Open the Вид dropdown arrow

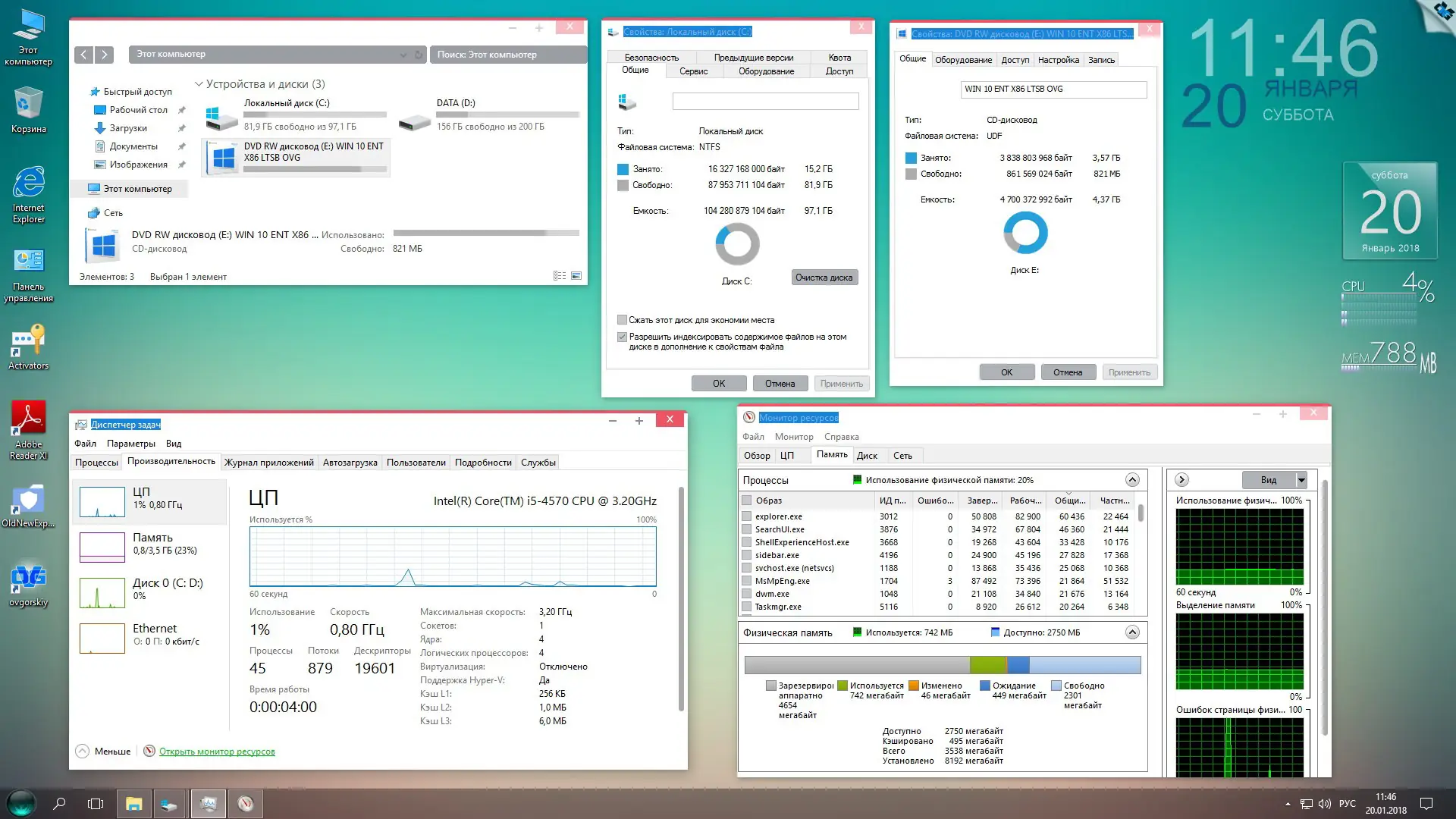[x=1301, y=480]
